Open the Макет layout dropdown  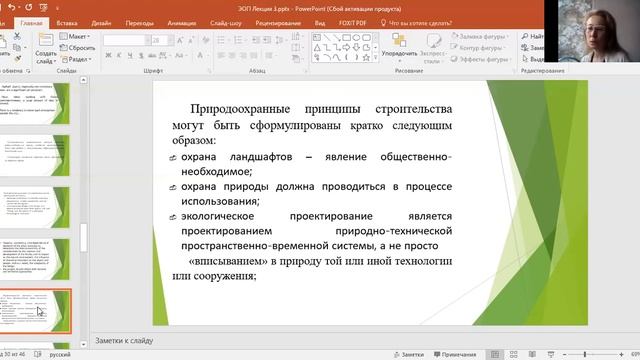click(75, 36)
